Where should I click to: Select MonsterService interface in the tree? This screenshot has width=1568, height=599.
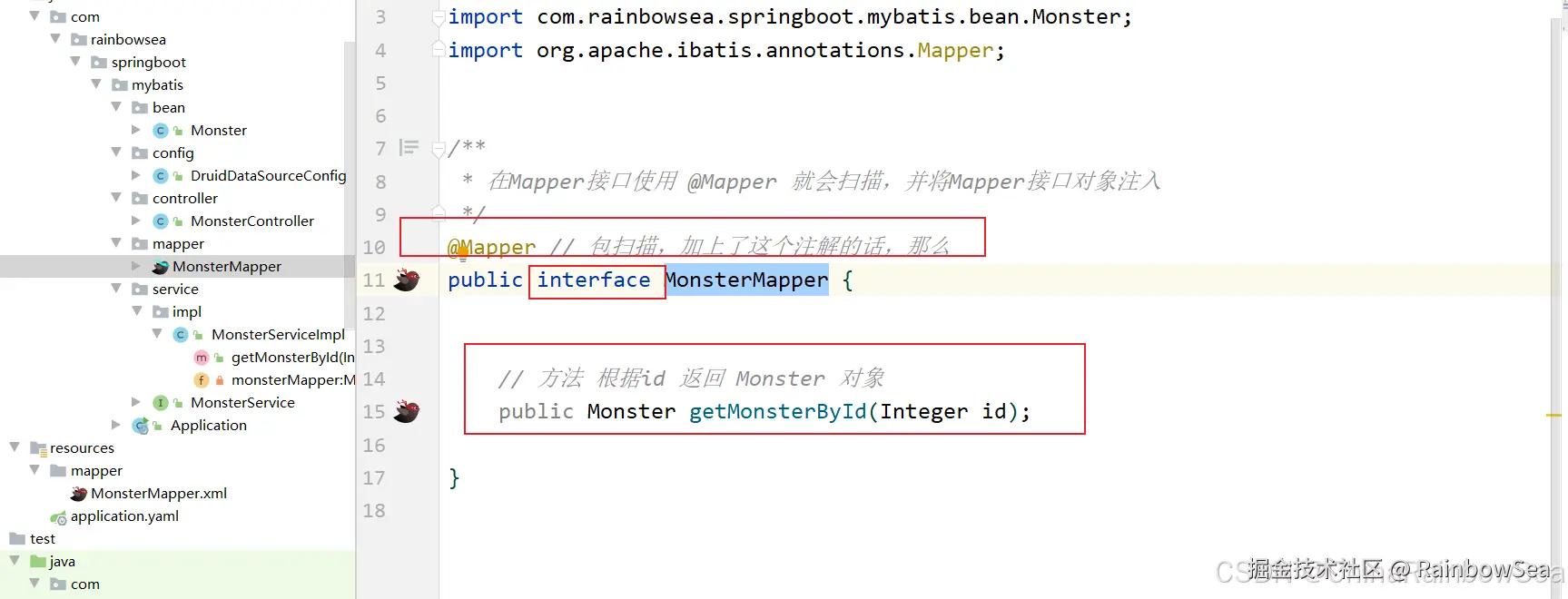[x=242, y=403]
